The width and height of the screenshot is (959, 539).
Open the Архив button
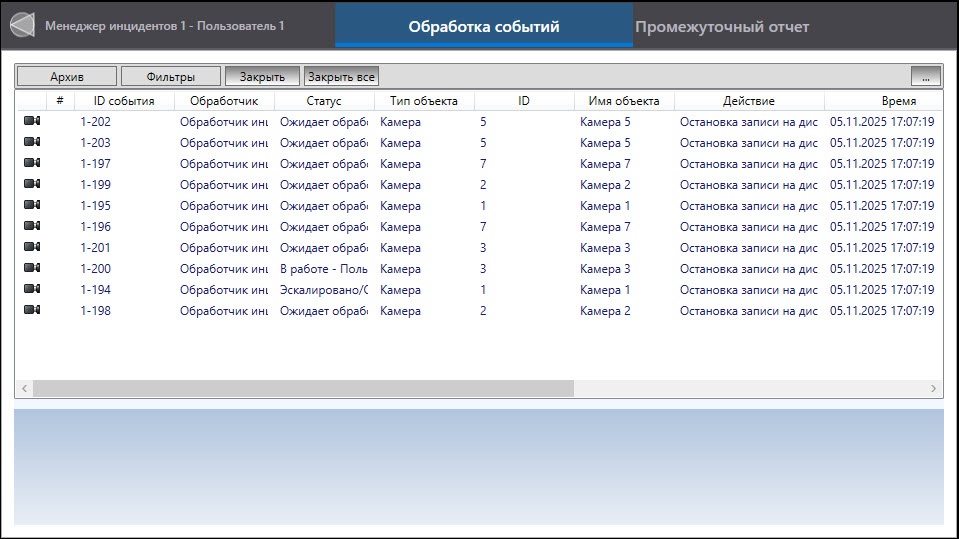click(67, 76)
